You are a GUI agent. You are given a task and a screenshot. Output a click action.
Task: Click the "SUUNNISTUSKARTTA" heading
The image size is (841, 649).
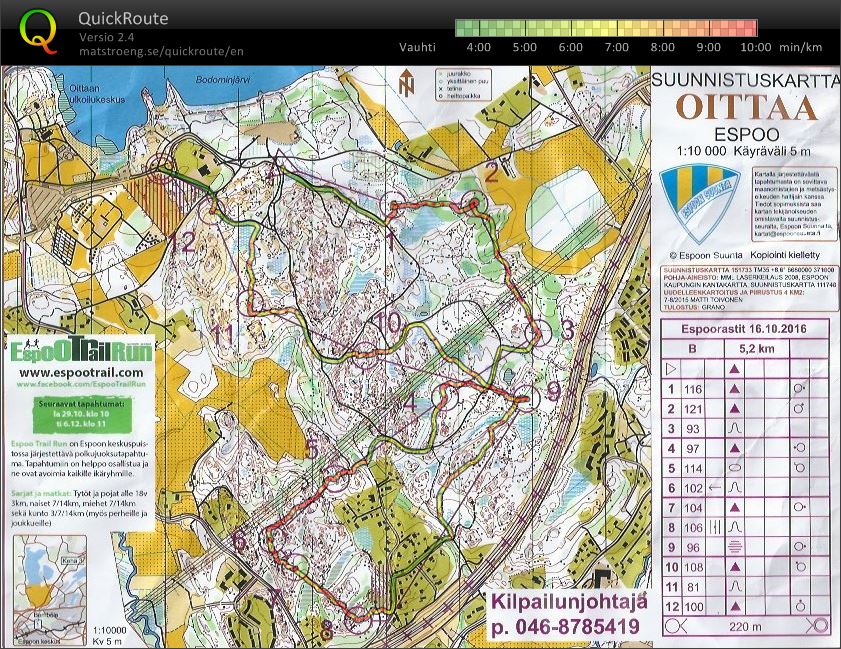(746, 80)
